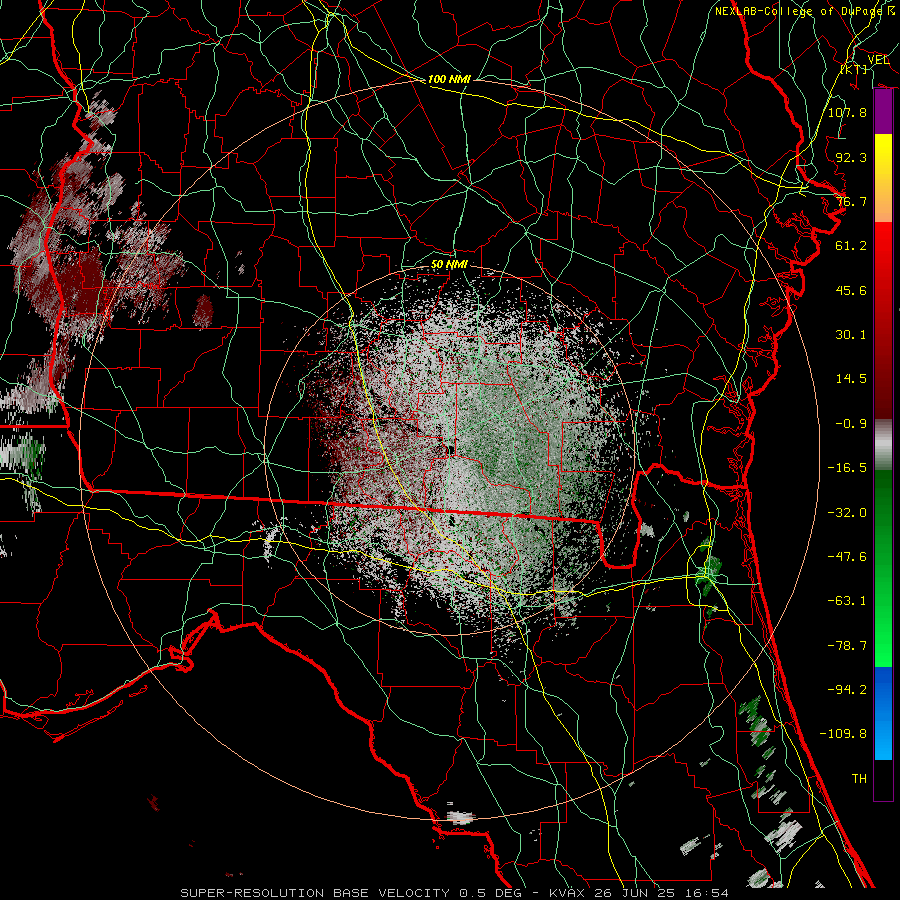Pick the purple segment of the color bar
This screenshot has height=900, width=900.
(883, 112)
